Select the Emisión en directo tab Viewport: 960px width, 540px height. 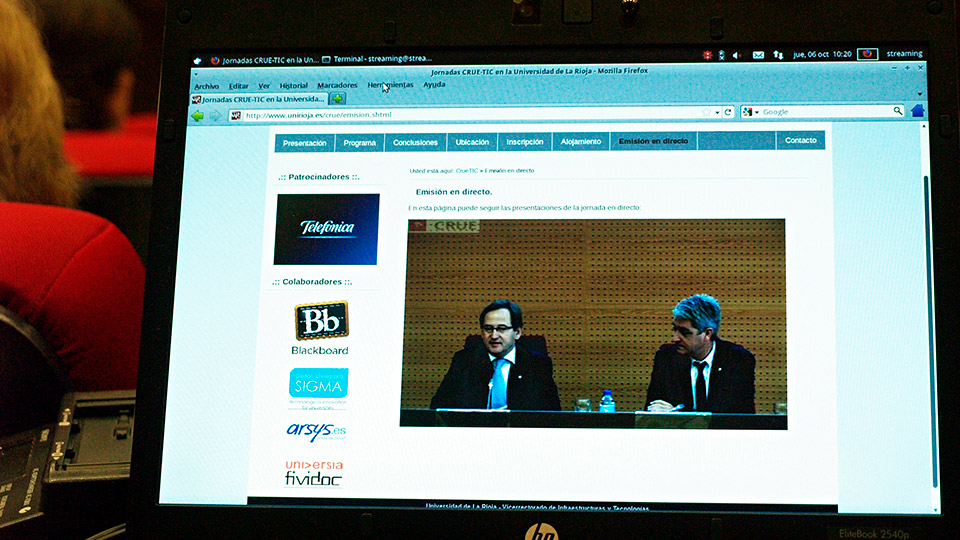(x=653, y=141)
